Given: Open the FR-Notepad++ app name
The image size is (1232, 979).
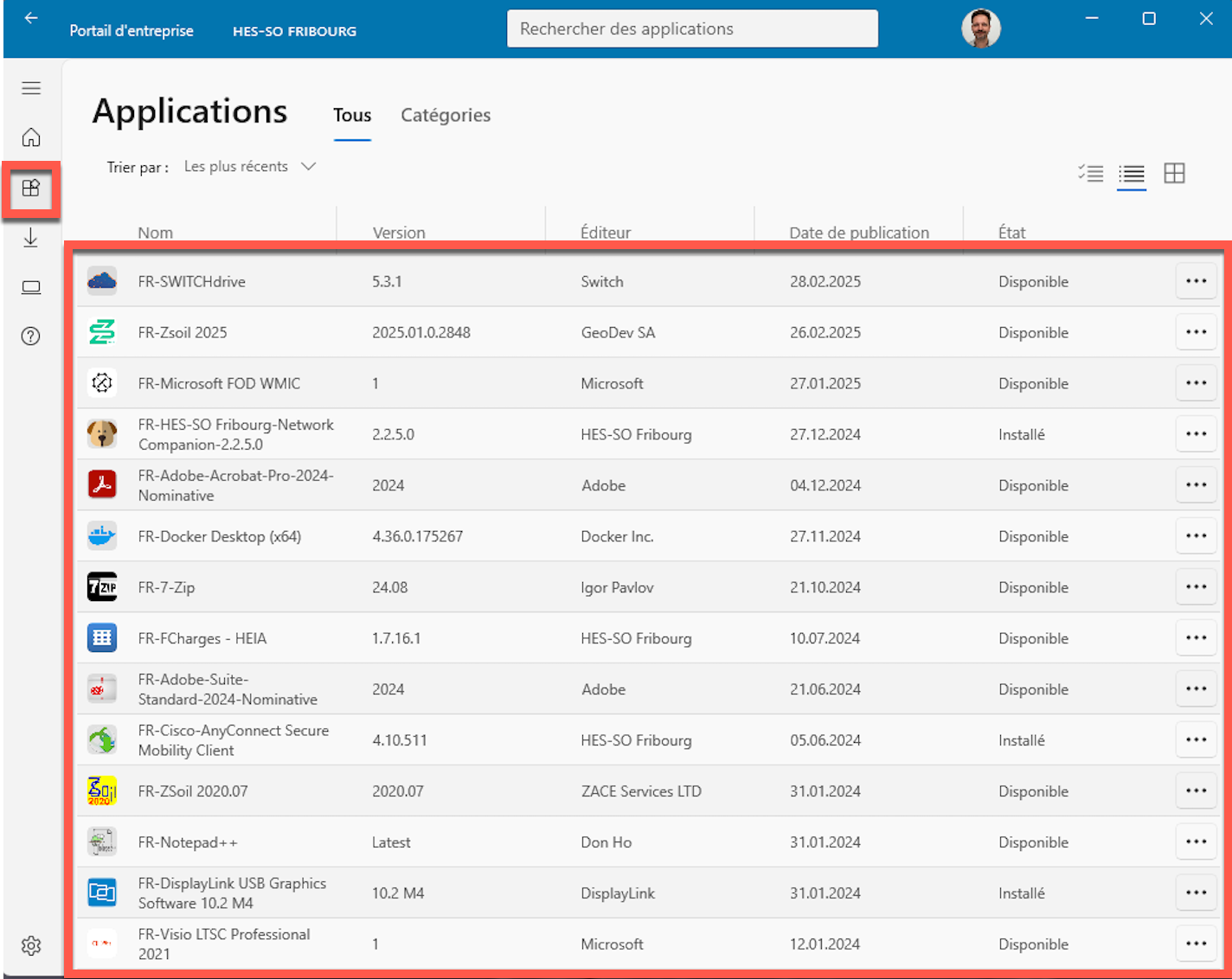Looking at the screenshot, I should (x=188, y=842).
